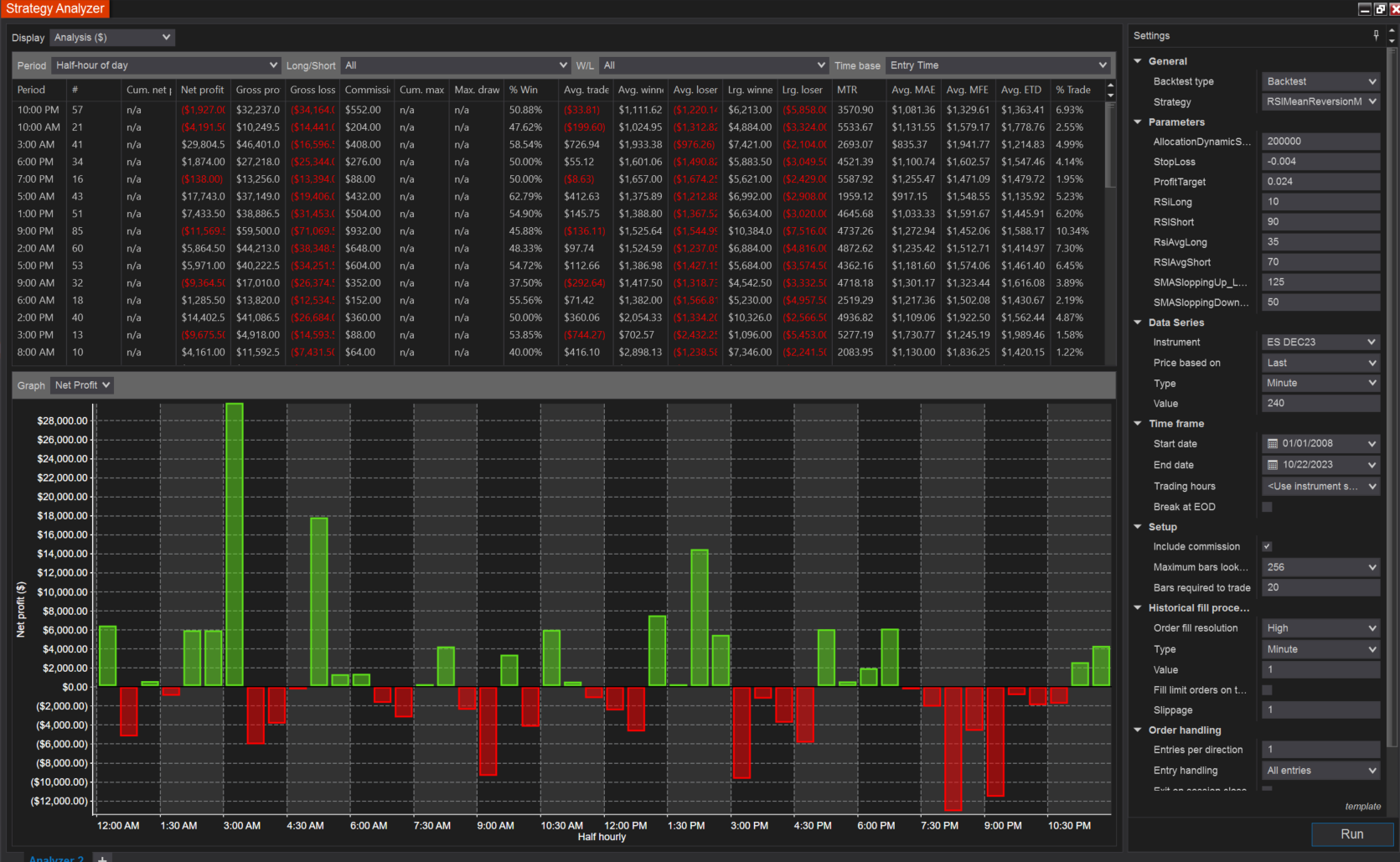This screenshot has width=1400, height=862.
Task: Select the 8:00 AM period row
Action: [559, 353]
